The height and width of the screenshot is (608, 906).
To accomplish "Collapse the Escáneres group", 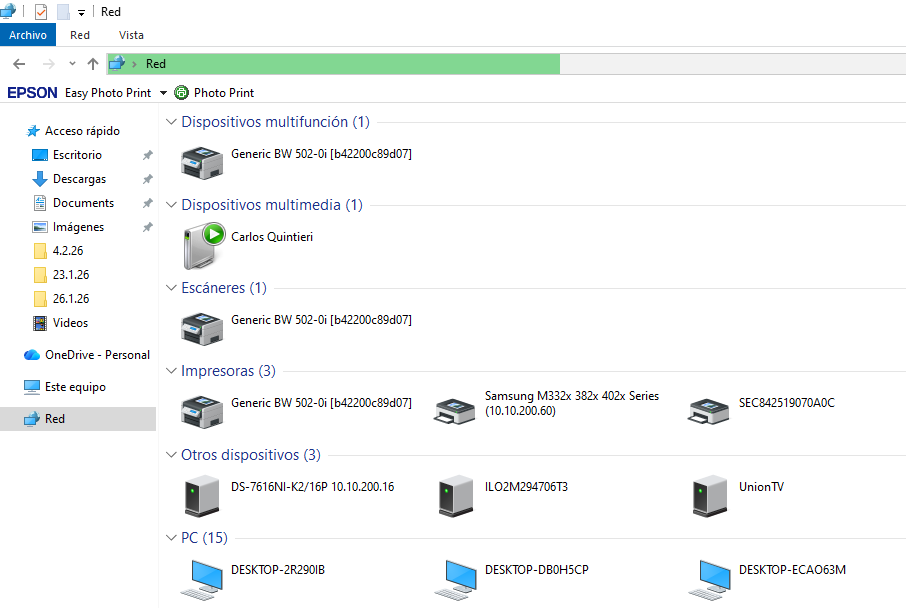I will (171, 288).
